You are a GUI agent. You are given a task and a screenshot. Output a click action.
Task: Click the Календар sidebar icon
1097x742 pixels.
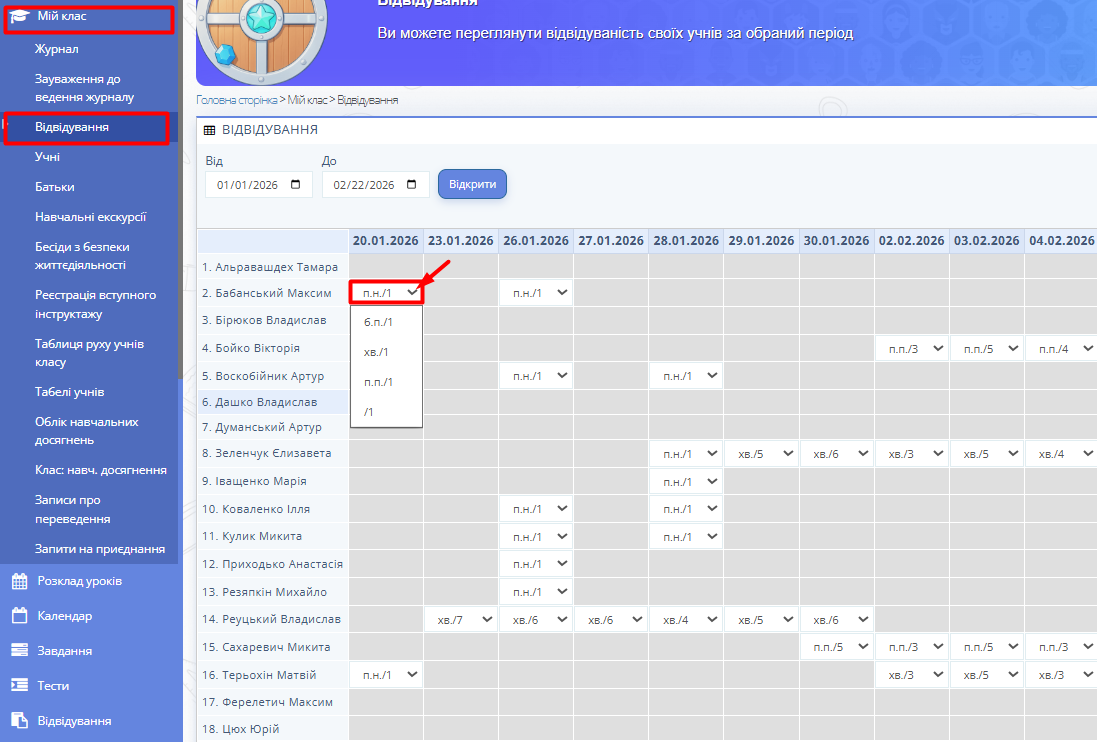[19, 616]
